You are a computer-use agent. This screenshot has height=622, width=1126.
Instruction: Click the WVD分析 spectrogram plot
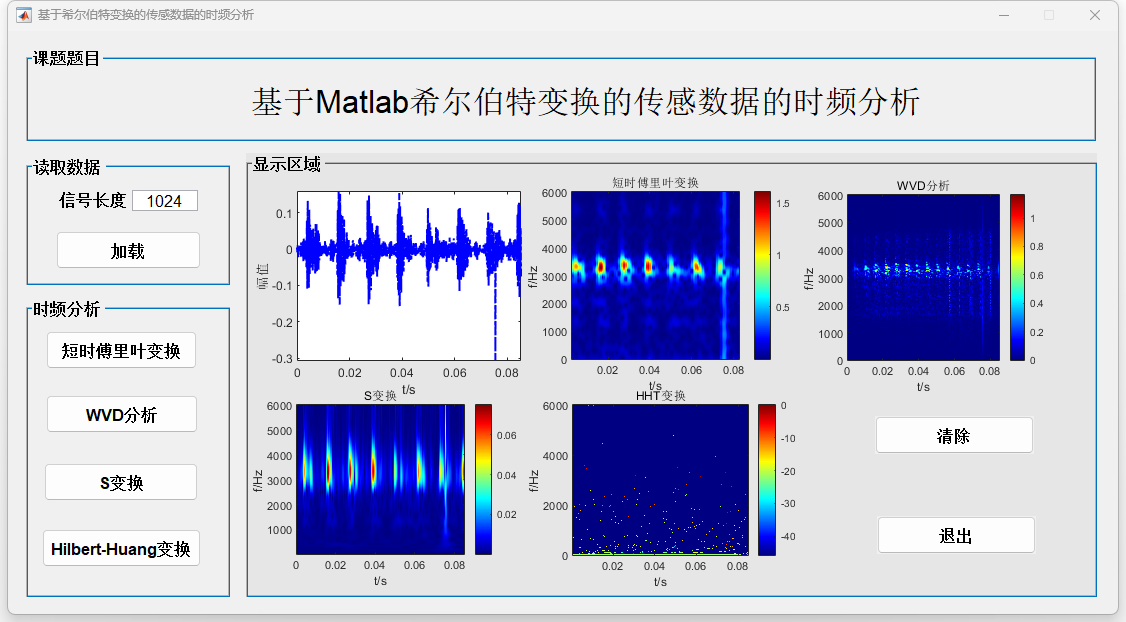point(923,277)
